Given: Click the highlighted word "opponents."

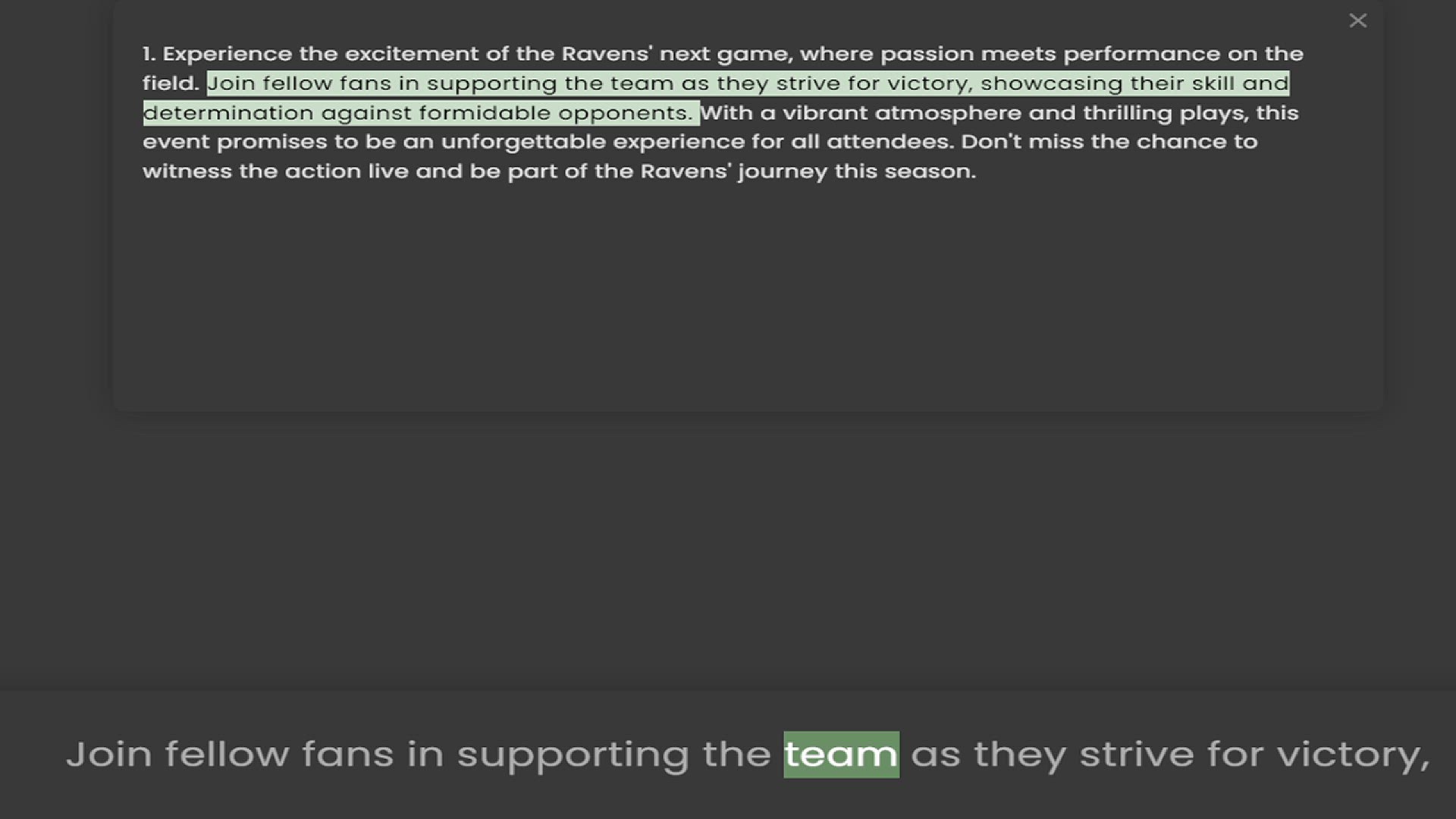Looking at the screenshot, I should 626,113.
